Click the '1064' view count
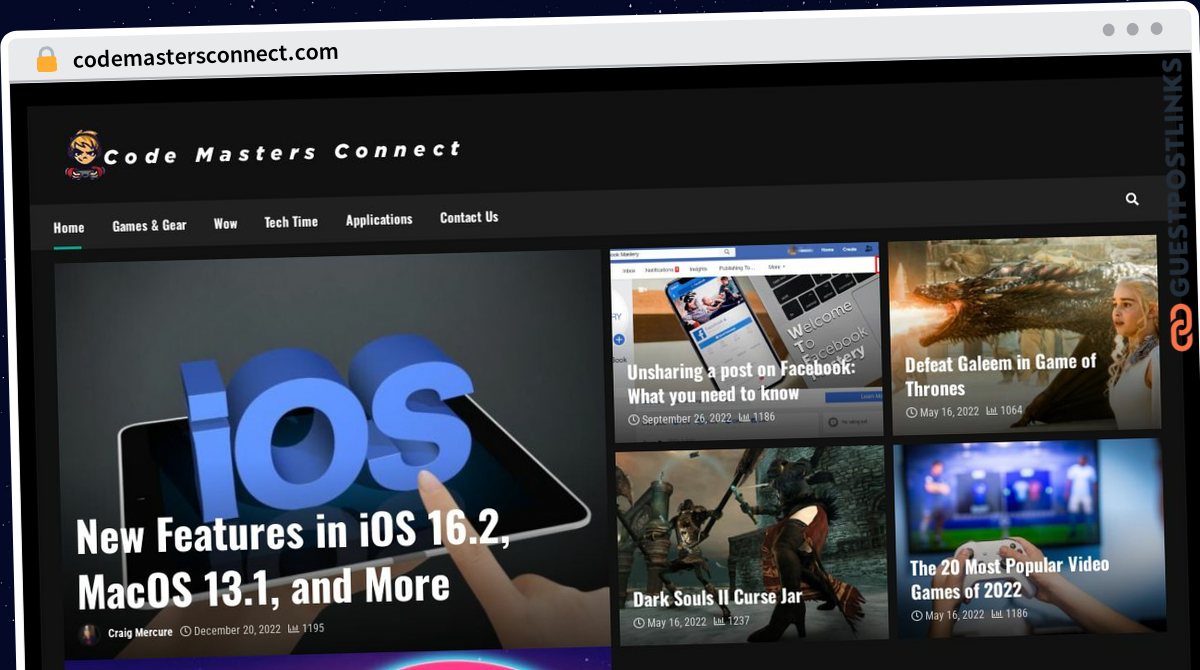Screen dimensions: 1200x670 [x=1012, y=410]
